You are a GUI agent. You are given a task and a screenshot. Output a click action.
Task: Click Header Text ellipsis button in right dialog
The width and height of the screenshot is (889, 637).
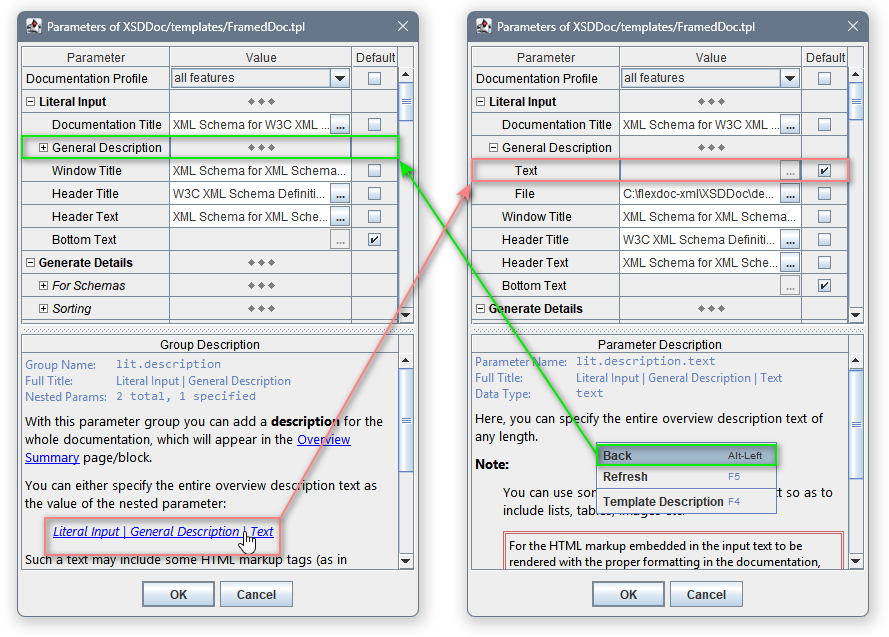[x=790, y=263]
